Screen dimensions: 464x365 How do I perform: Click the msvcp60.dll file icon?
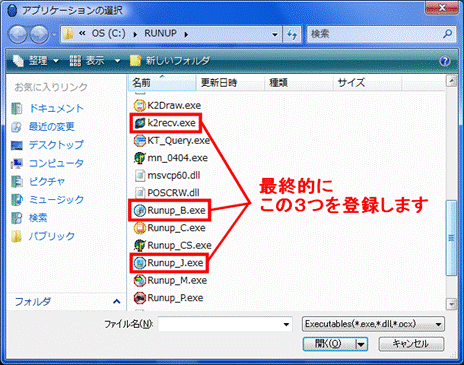[x=140, y=176]
